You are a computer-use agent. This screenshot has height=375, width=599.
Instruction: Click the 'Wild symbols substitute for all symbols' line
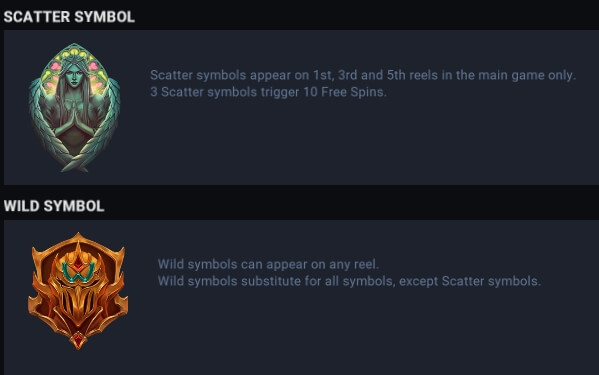(x=350, y=281)
